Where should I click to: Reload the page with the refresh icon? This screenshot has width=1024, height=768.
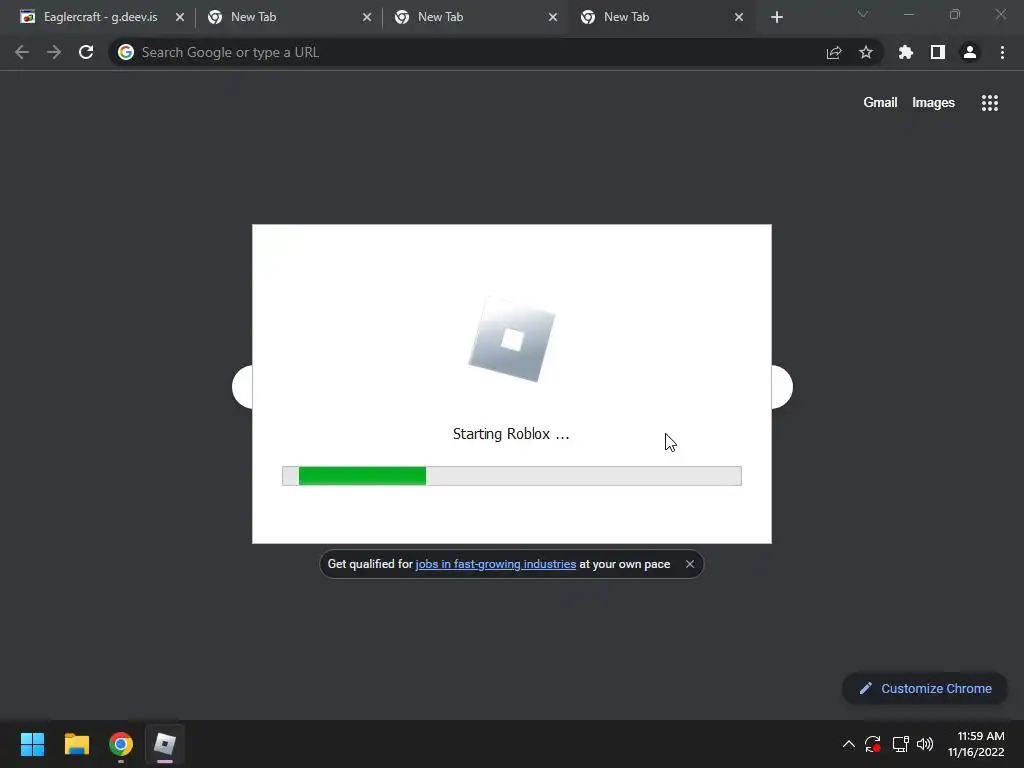(x=86, y=52)
